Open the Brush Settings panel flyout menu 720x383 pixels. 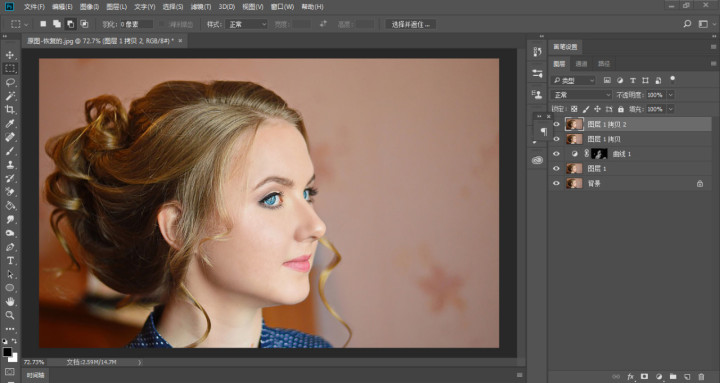coord(713,47)
